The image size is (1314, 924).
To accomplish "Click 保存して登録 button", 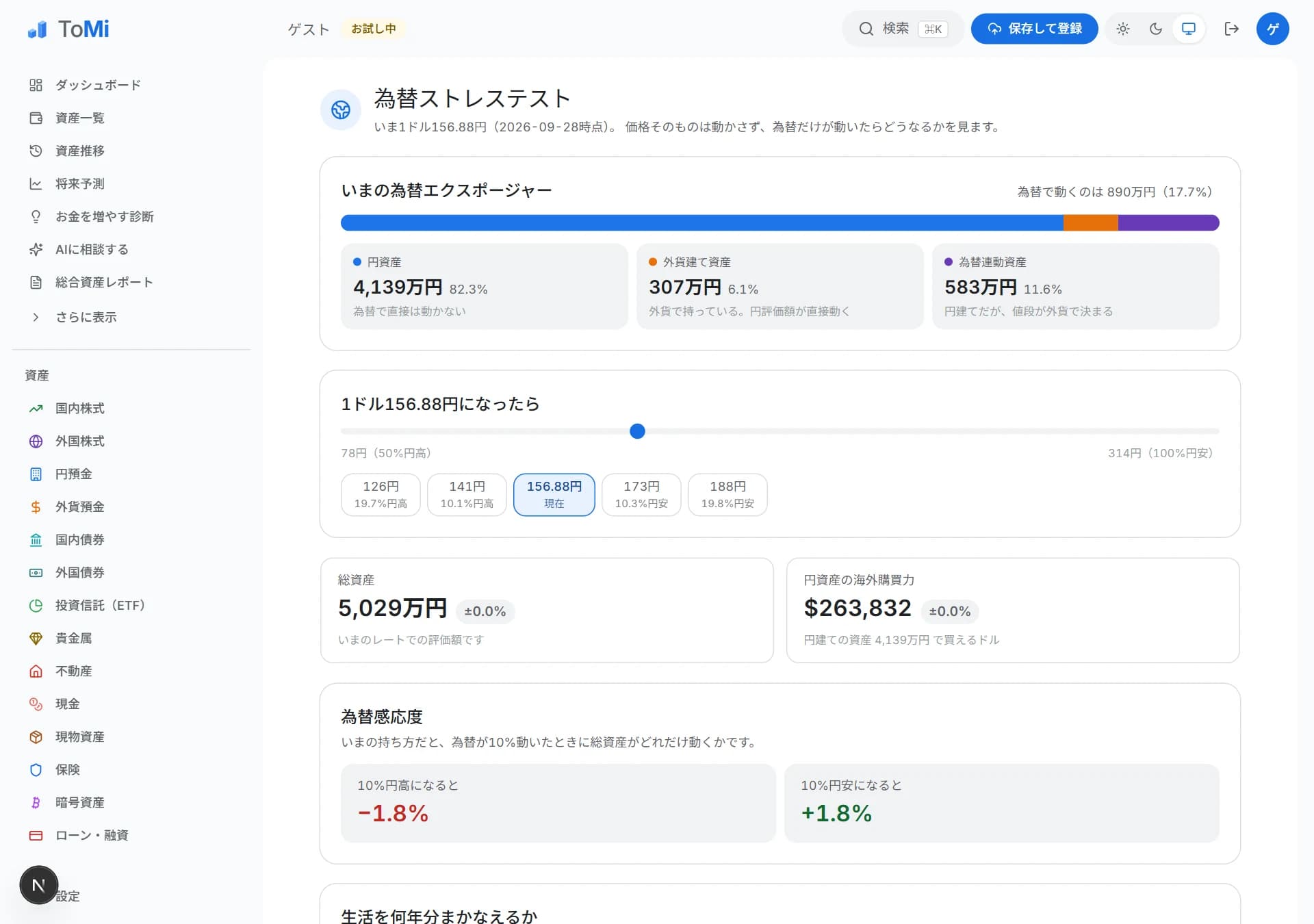I will click(1034, 29).
